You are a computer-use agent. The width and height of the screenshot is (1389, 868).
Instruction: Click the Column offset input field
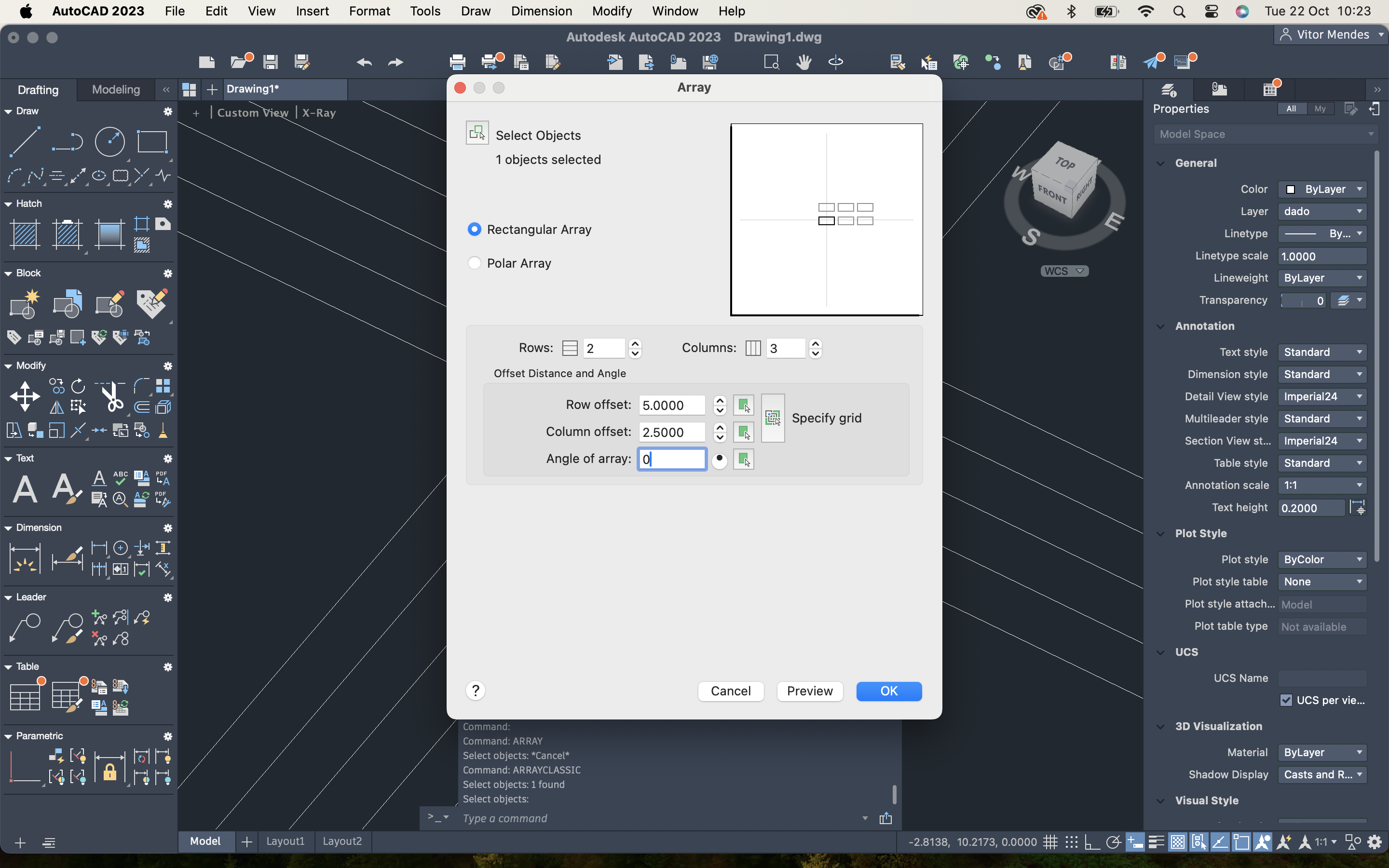(672, 432)
